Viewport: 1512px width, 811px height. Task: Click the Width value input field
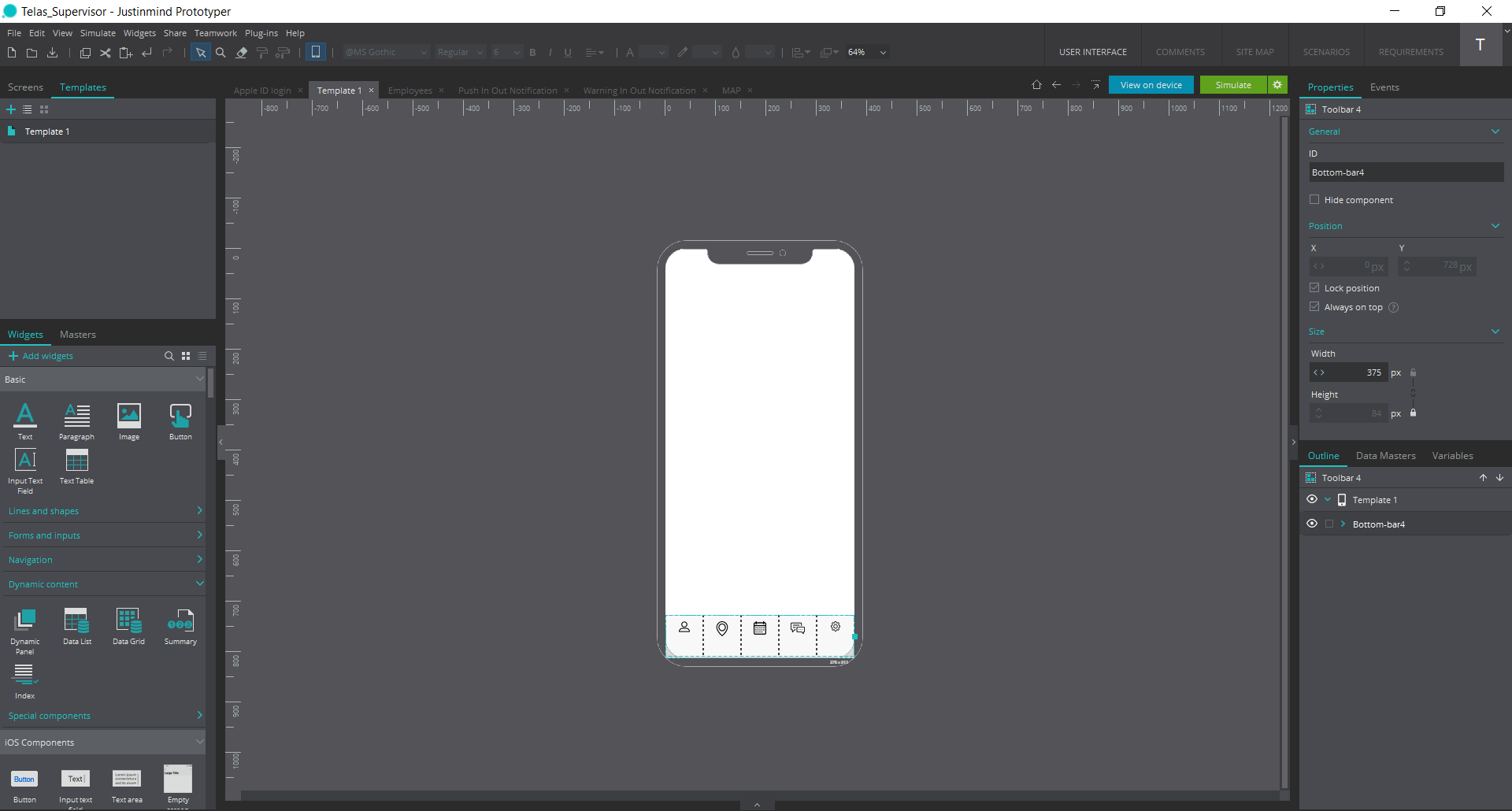tap(1356, 372)
